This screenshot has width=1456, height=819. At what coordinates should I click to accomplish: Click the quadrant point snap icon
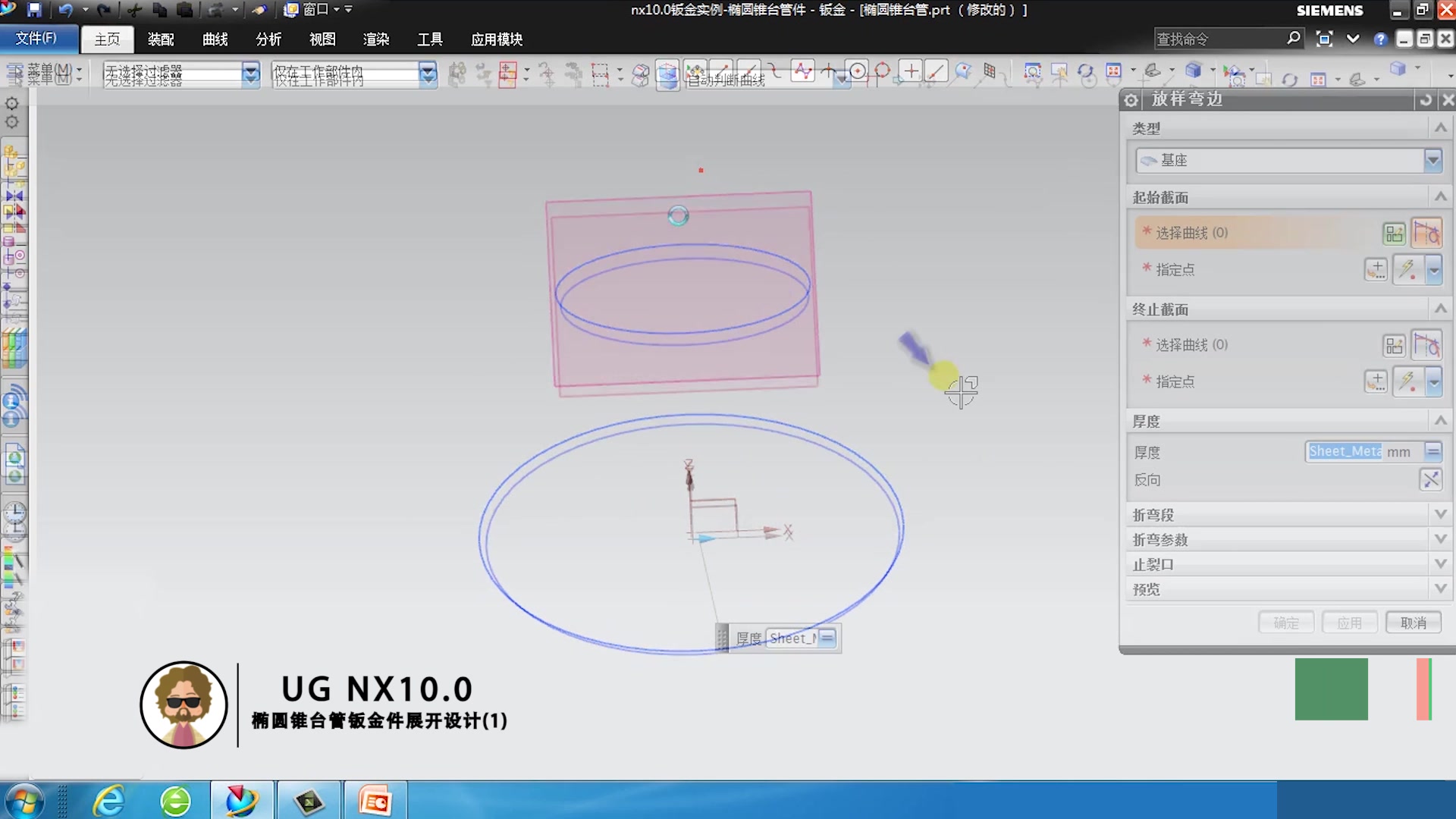pos(883,71)
